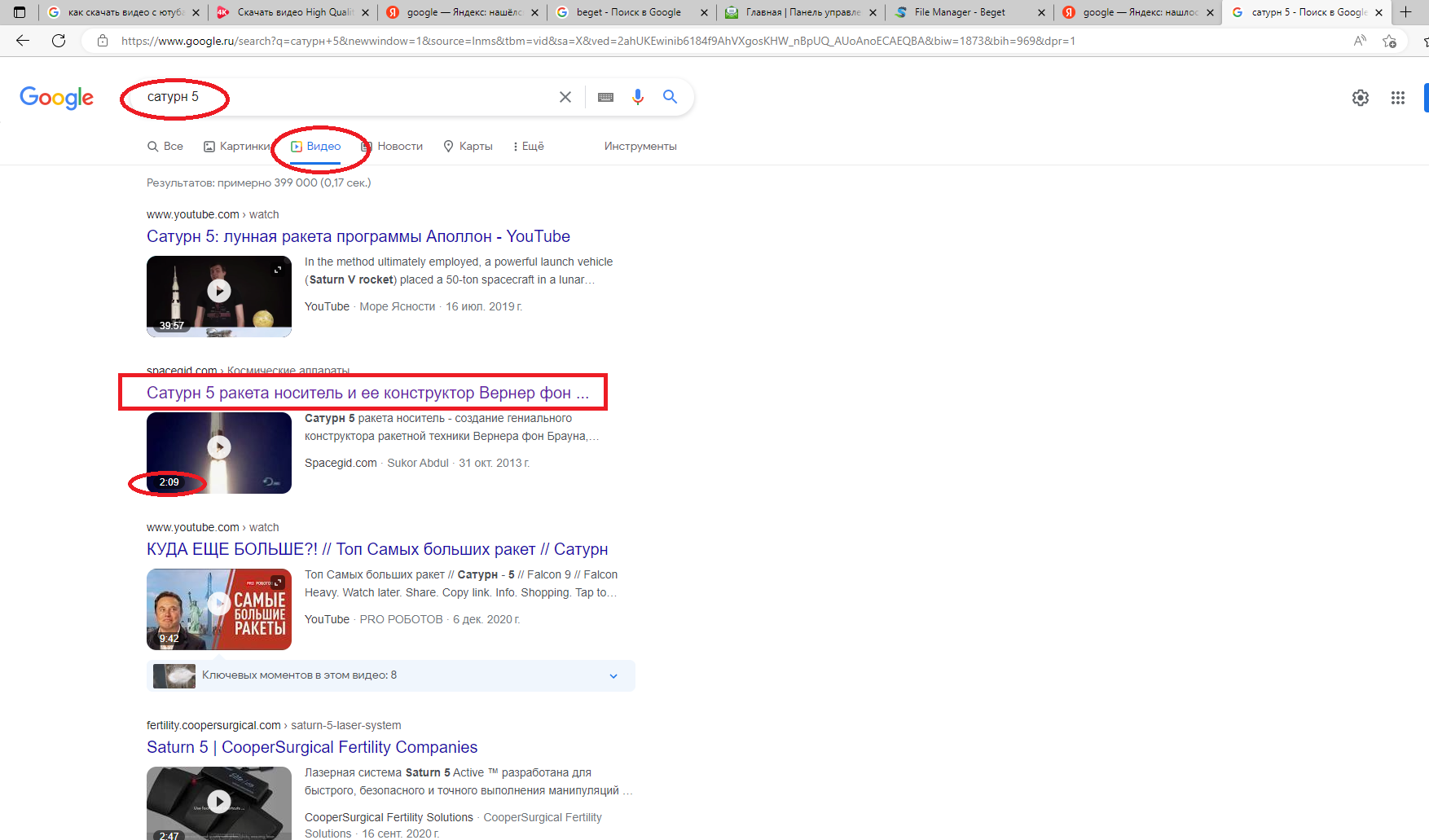Screen dimensions: 1429x840
Task: Open Google settings gear
Action: [1361, 98]
